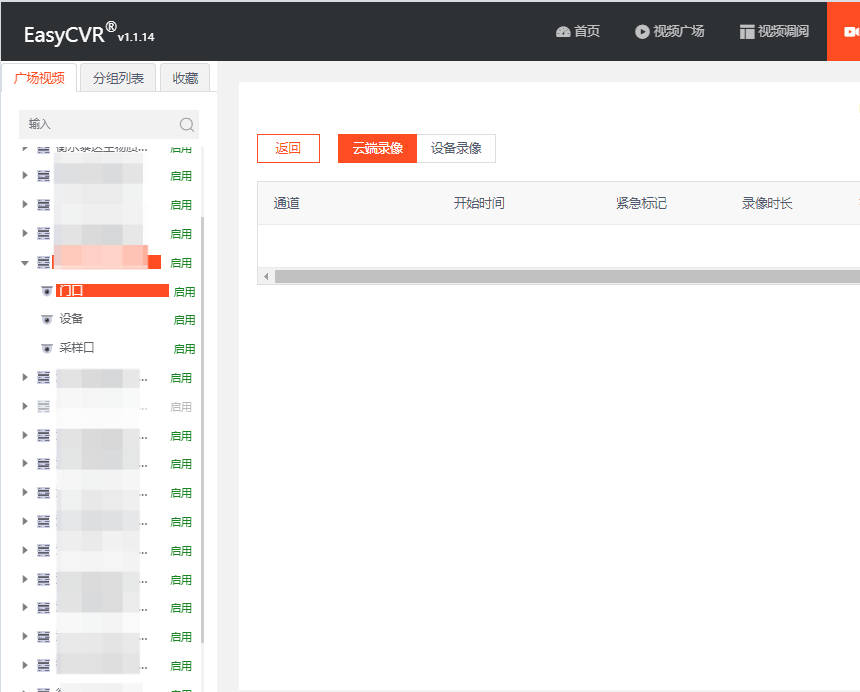Click the greyed-out device server icon
Image resolution: width=860 pixels, height=692 pixels.
click(43, 406)
